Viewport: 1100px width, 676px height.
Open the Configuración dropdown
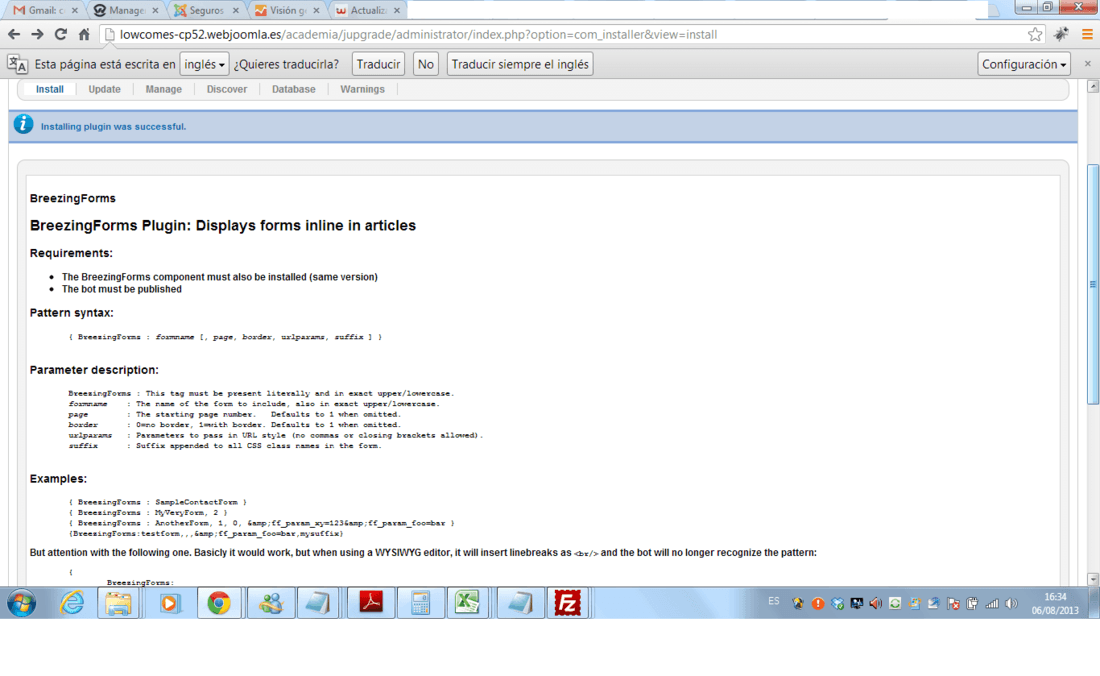pyautogui.click(x=1024, y=65)
